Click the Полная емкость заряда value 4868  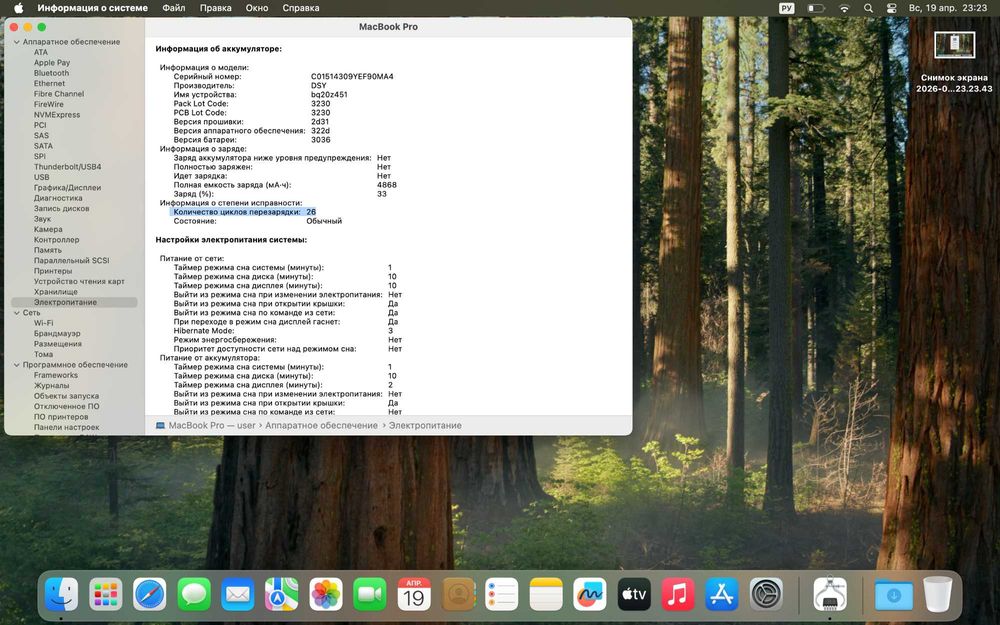pos(386,185)
